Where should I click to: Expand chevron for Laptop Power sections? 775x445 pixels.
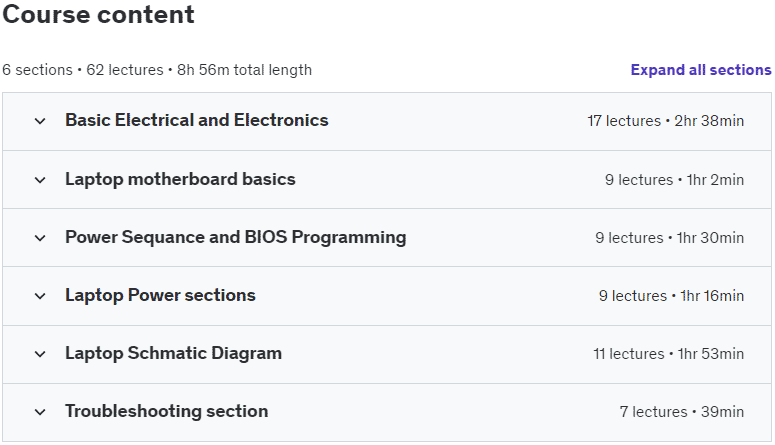coord(40,296)
